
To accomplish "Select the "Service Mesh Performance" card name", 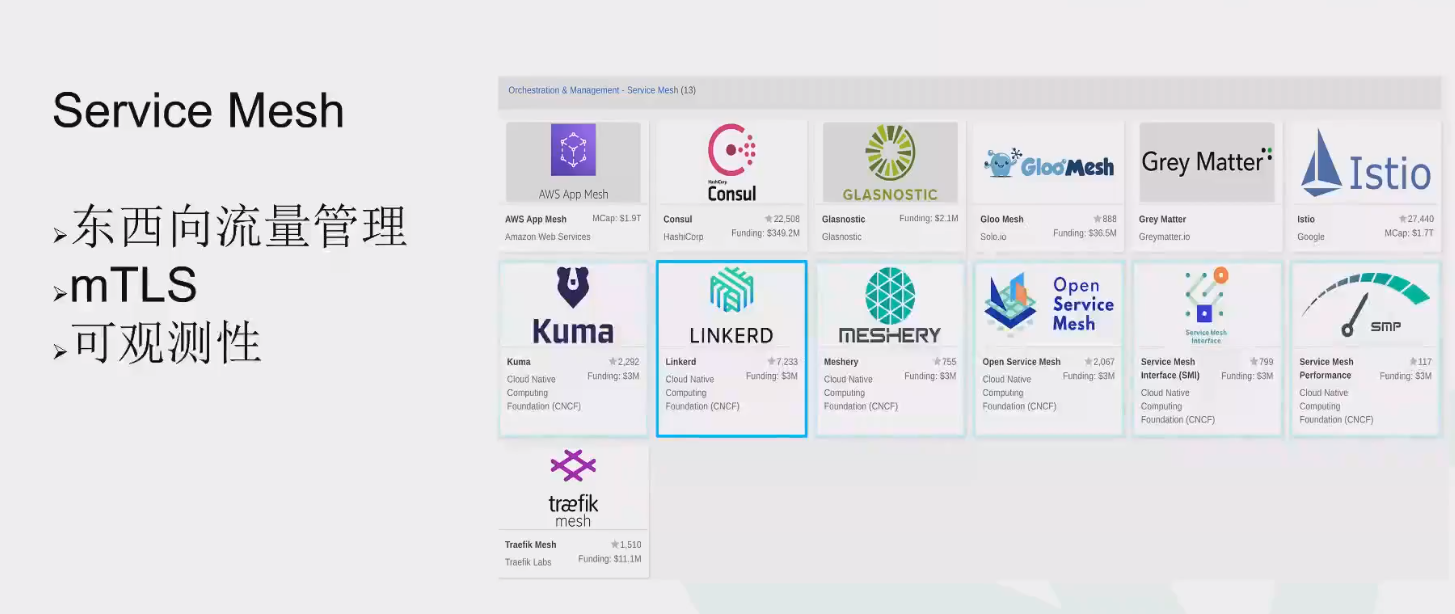I will [1326, 369].
